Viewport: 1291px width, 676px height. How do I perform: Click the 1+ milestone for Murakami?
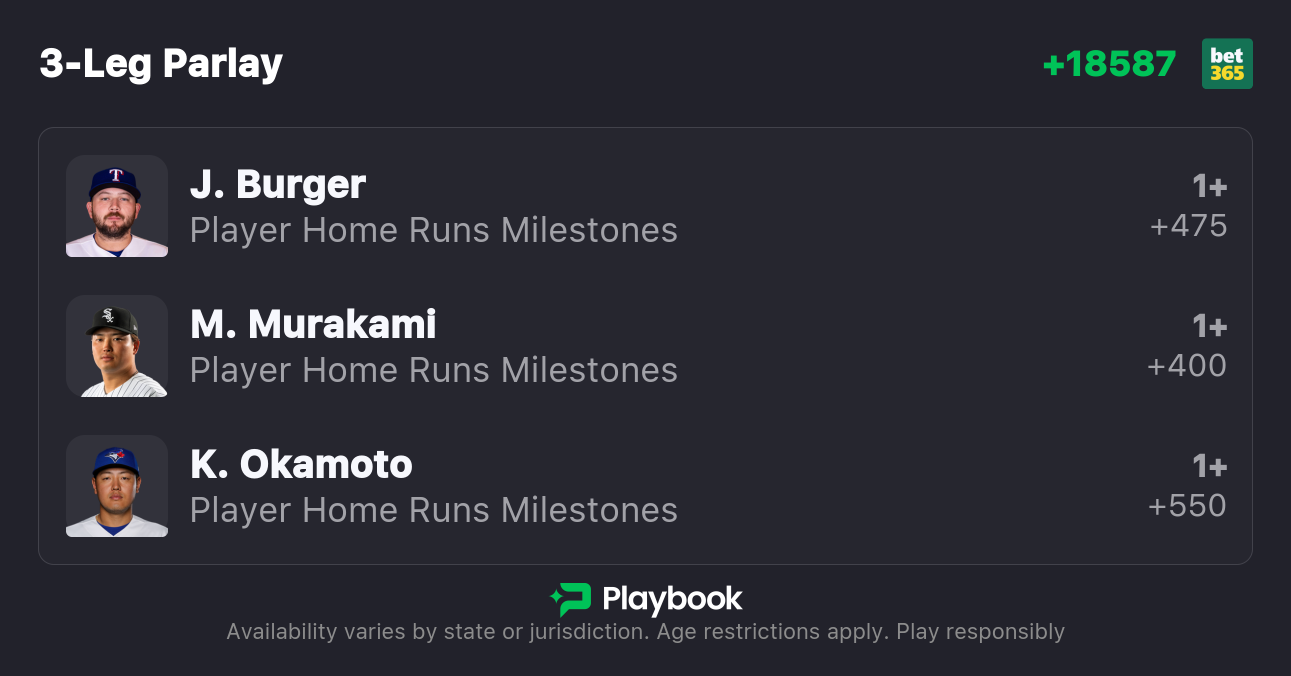[x=1209, y=327]
